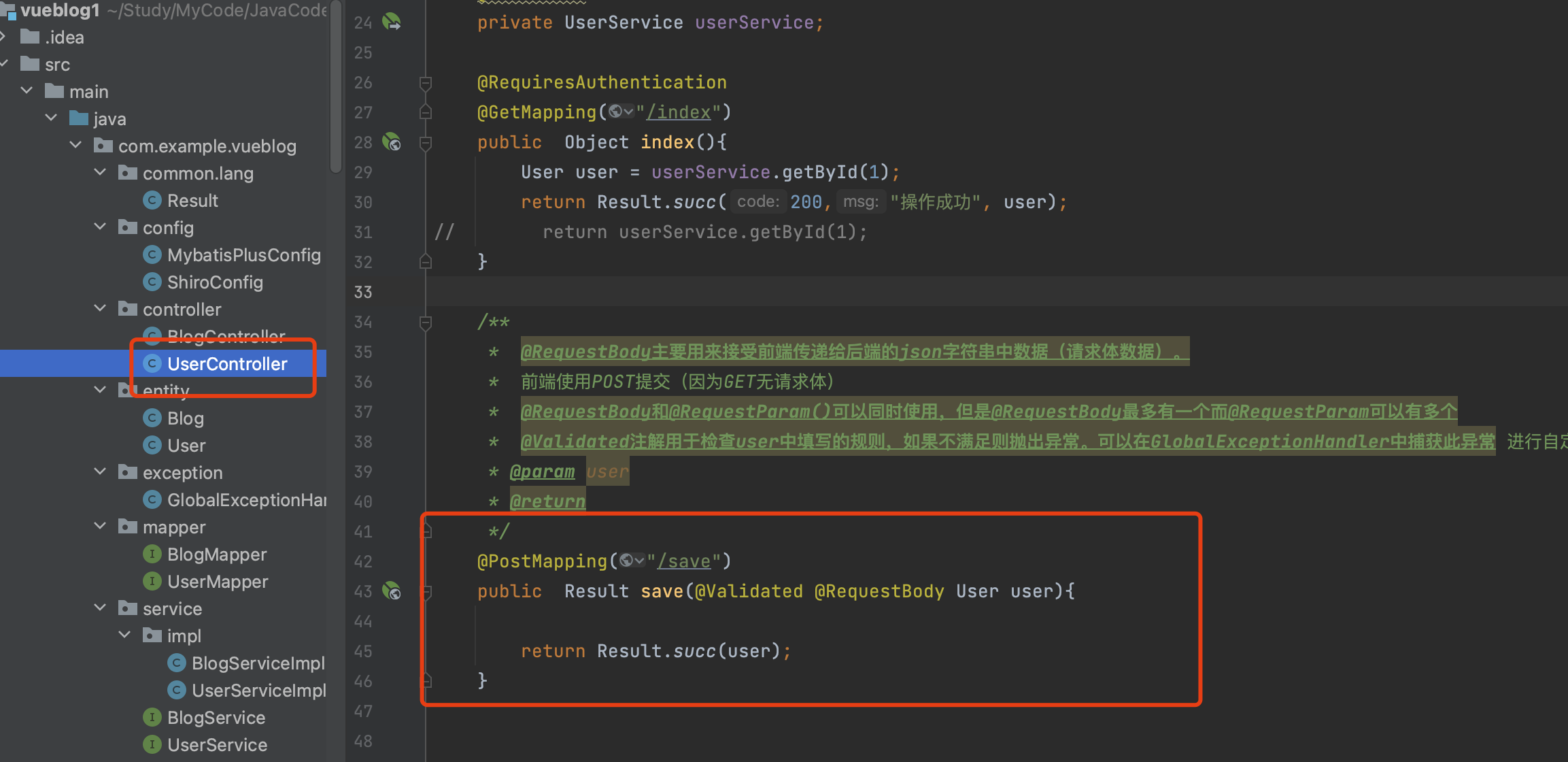1568x762 pixels.
Task: Toggle fold marker for the Javadoc comment on line 34
Action: [x=426, y=322]
